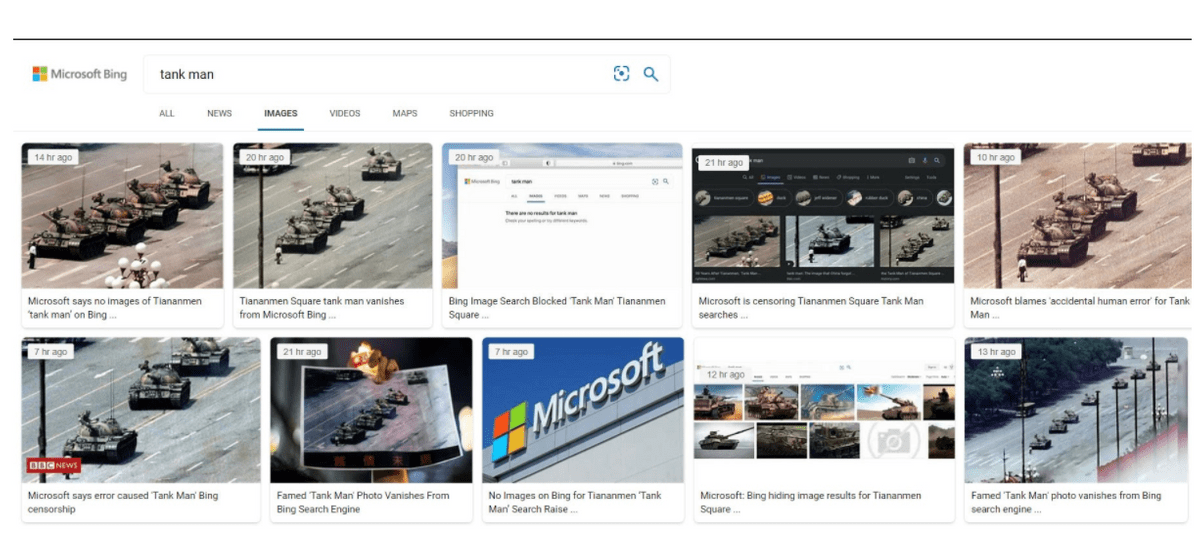The width and height of the screenshot is (1200, 536).
Task: Open 'Tiananmen Square tank man vanishes' headline
Action: 322,307
